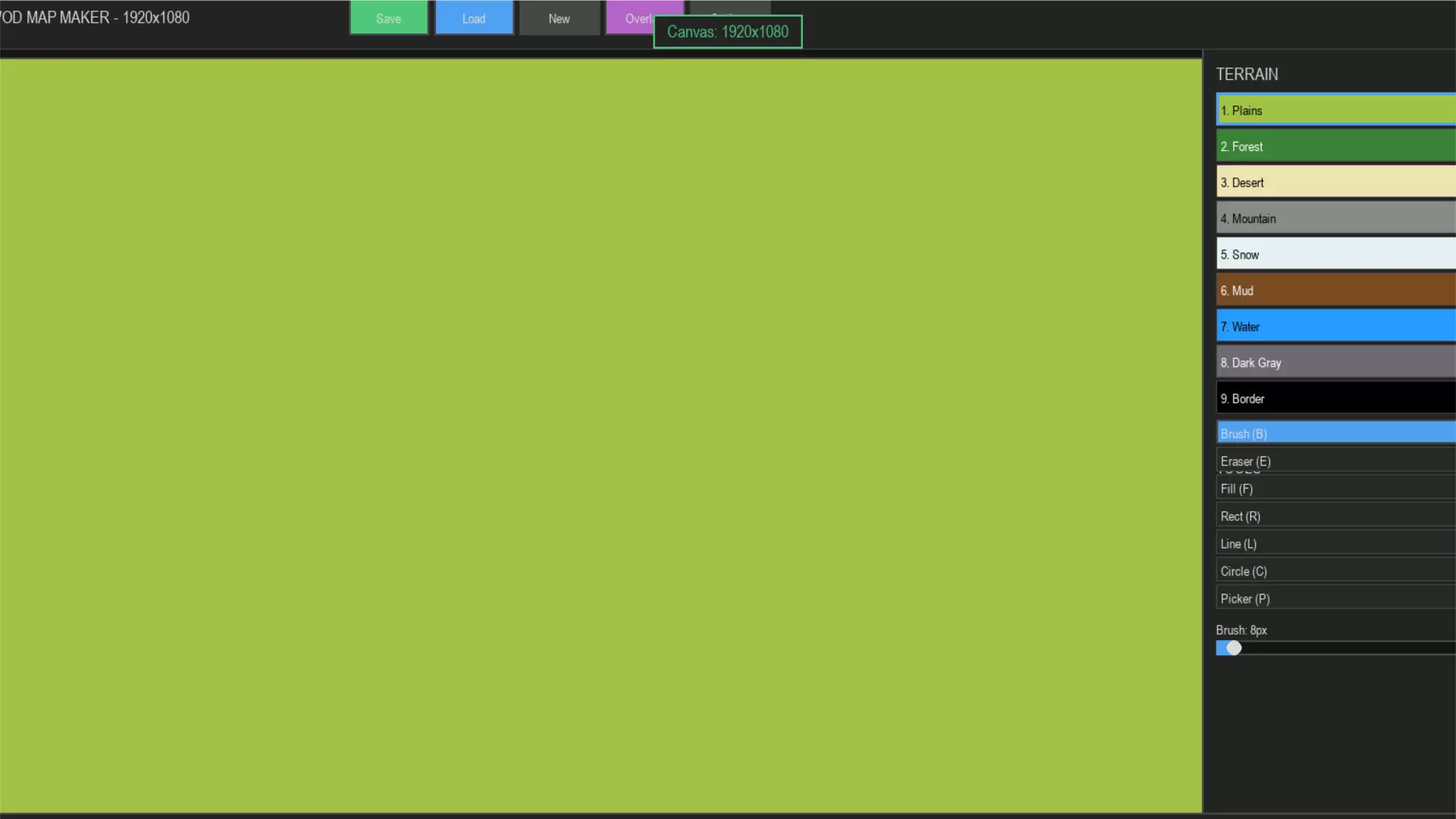Viewport: 1456px width, 819px height.
Task: Select the Plains terrain swatch
Action: point(1335,110)
